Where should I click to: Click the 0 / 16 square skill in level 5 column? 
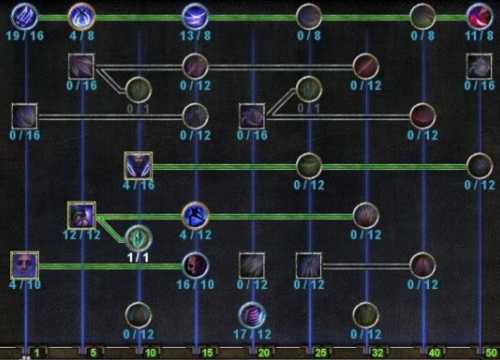click(81, 66)
